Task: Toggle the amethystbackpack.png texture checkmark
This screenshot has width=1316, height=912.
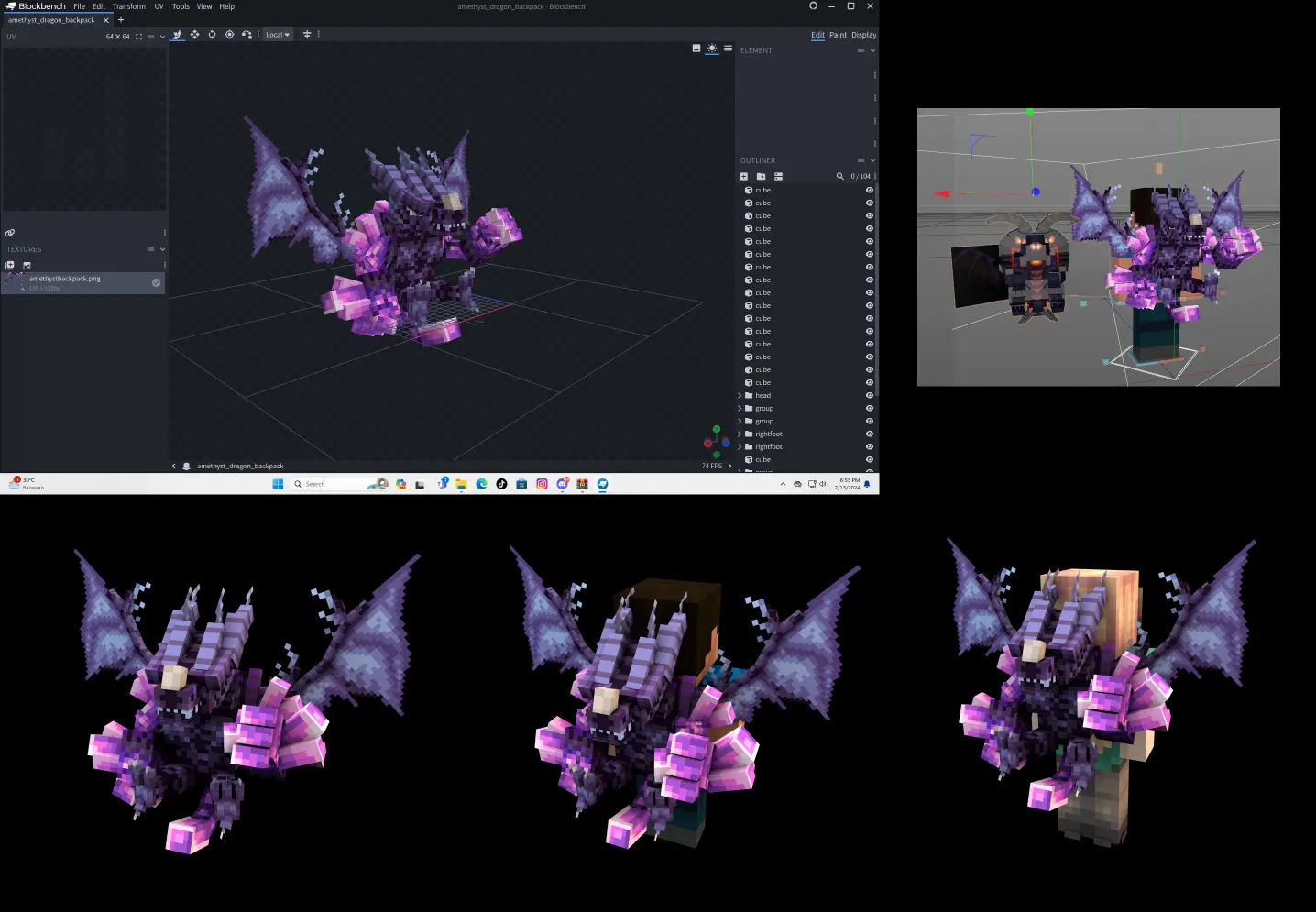Action: click(156, 282)
